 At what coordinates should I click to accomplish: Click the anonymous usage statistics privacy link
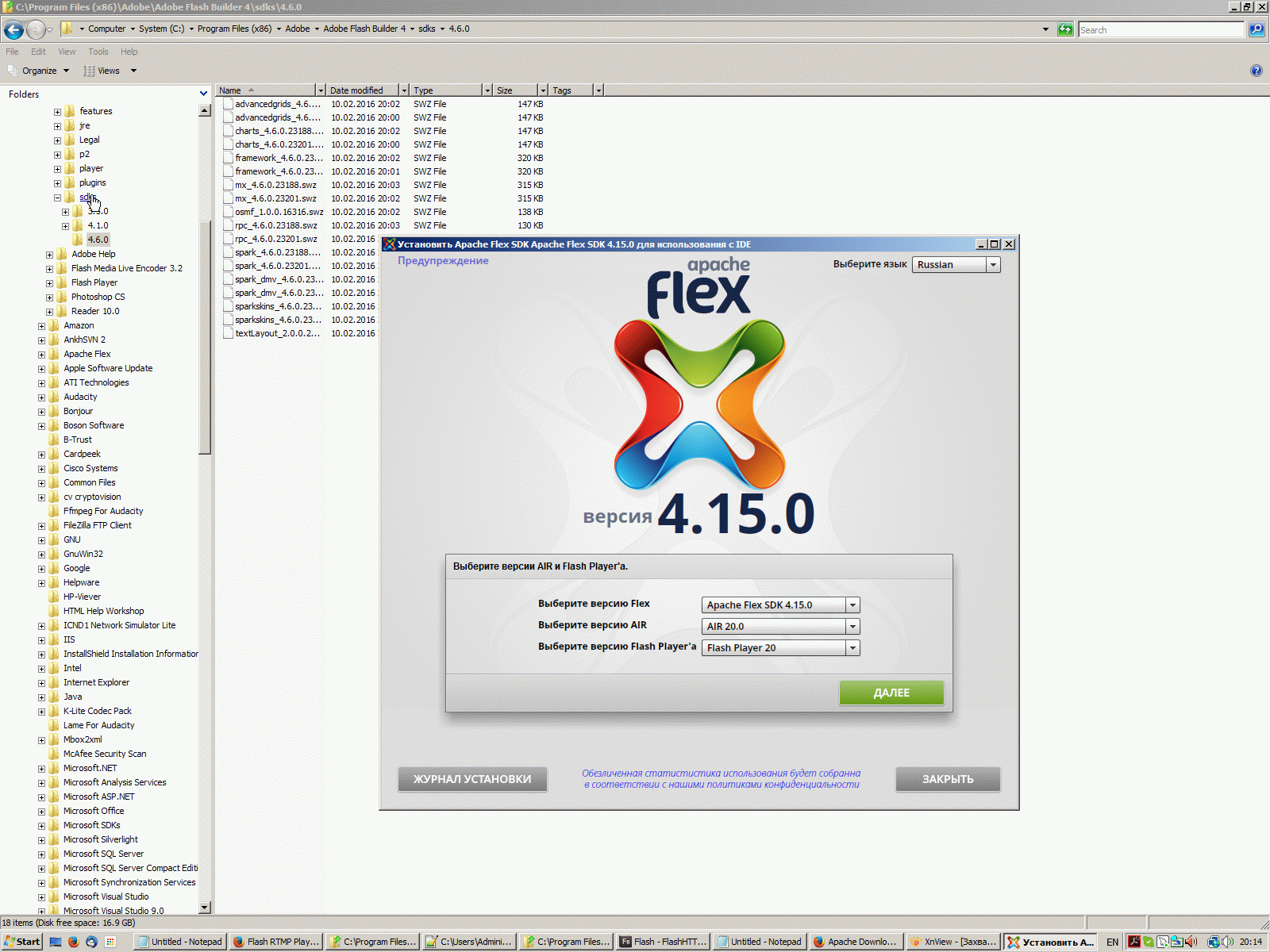pos(722,778)
